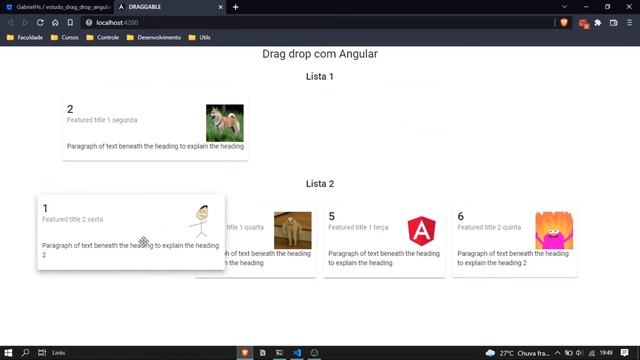Screen dimensions: 640x360
Task: Click the buff doge image on quarta card
Action: 293,230
